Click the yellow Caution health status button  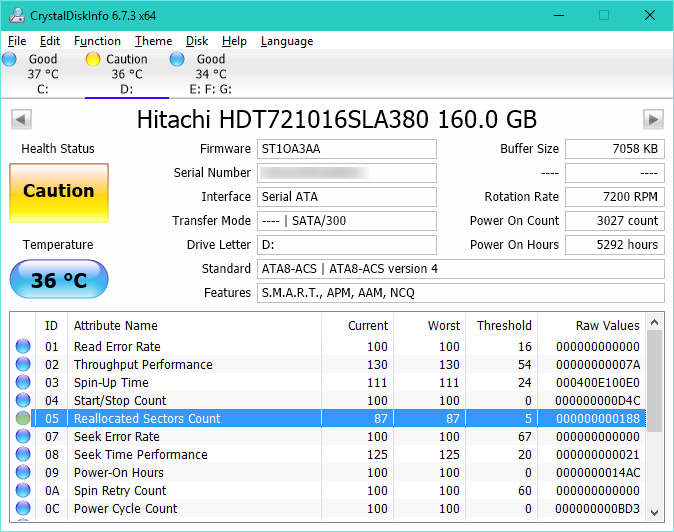pos(59,193)
